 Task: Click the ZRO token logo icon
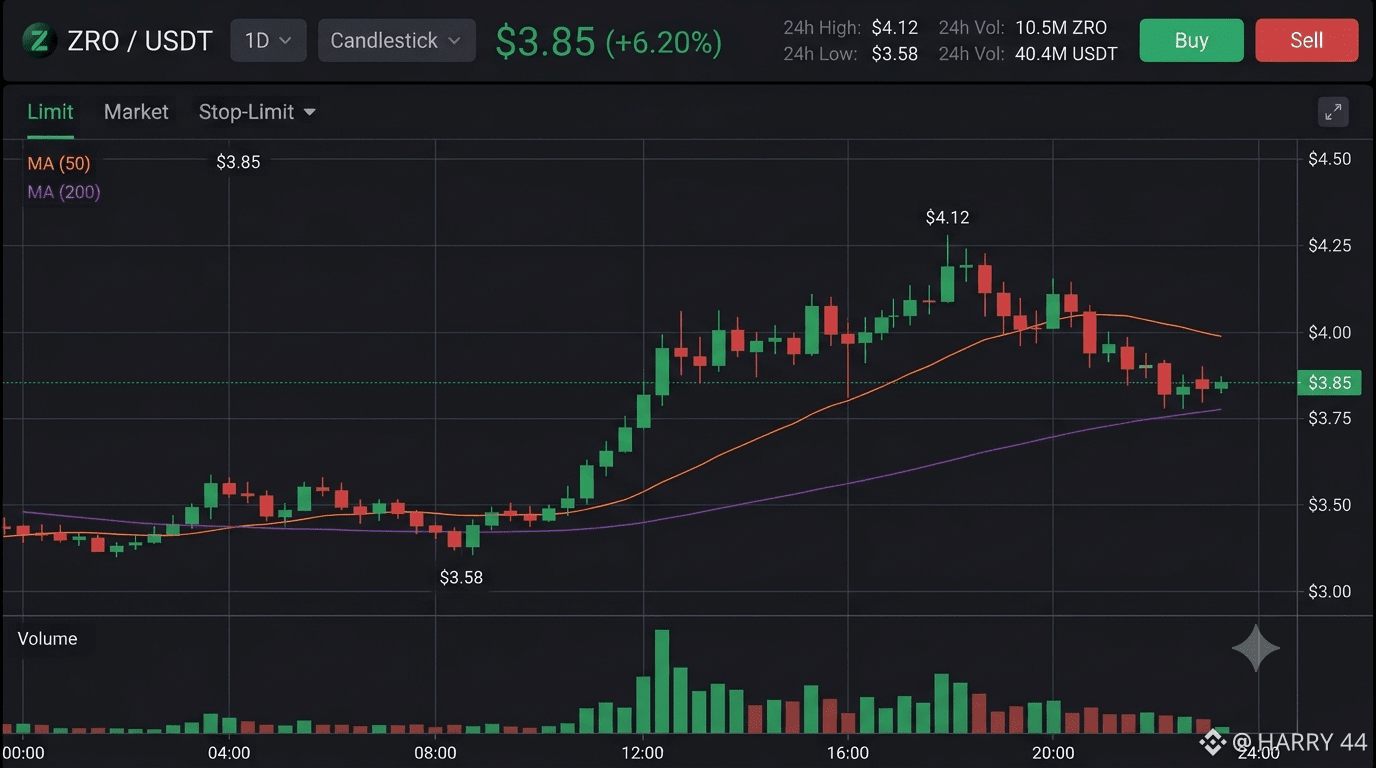pyautogui.click(x=37, y=40)
